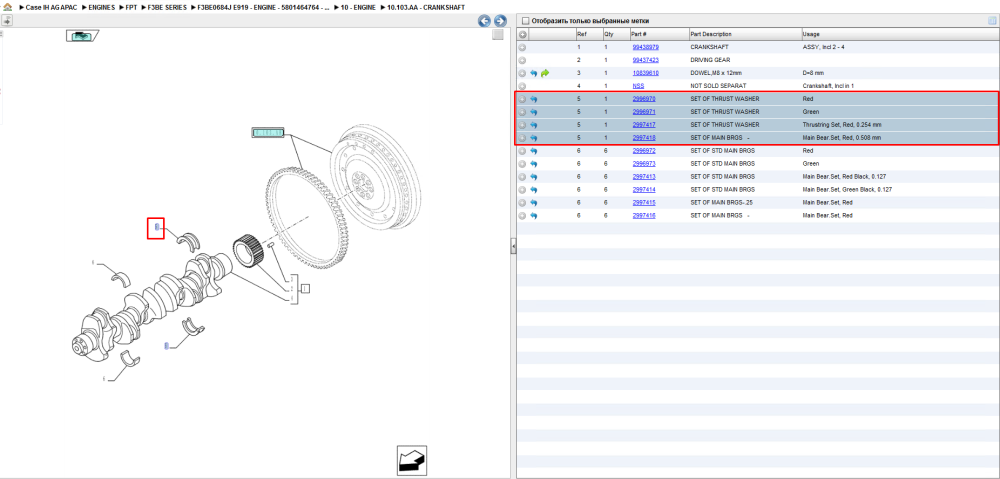Click the plus icon in the NSS row

pos(522,86)
